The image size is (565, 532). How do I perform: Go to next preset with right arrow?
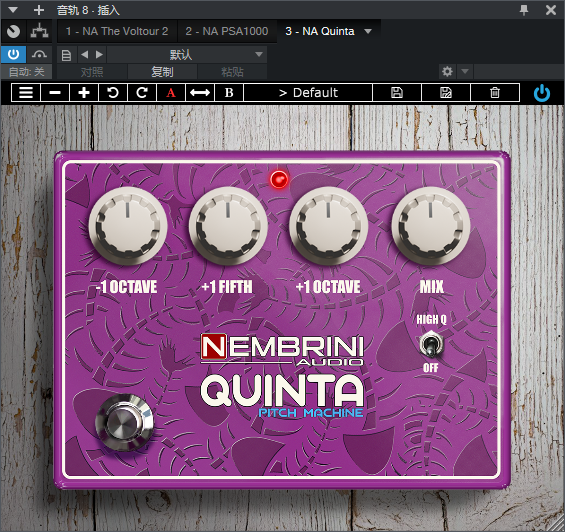click(x=99, y=55)
